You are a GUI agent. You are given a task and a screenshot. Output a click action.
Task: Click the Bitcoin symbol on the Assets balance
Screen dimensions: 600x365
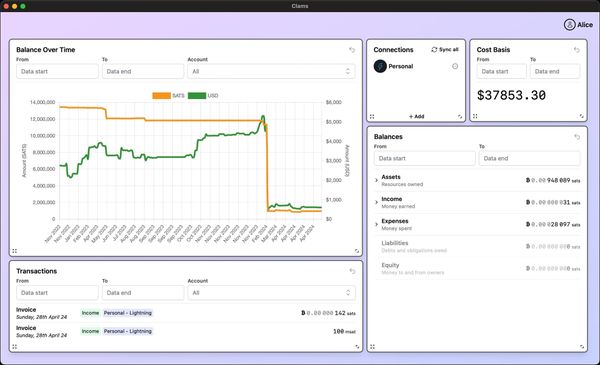[528, 180]
